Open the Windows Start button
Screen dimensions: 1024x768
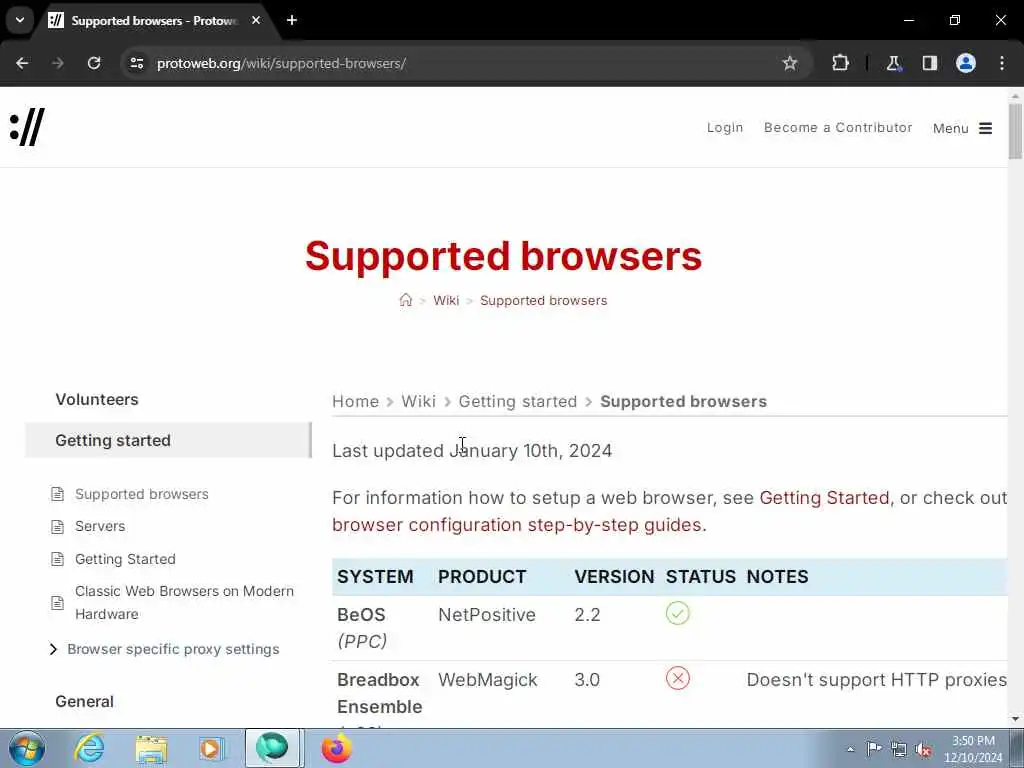(x=27, y=748)
